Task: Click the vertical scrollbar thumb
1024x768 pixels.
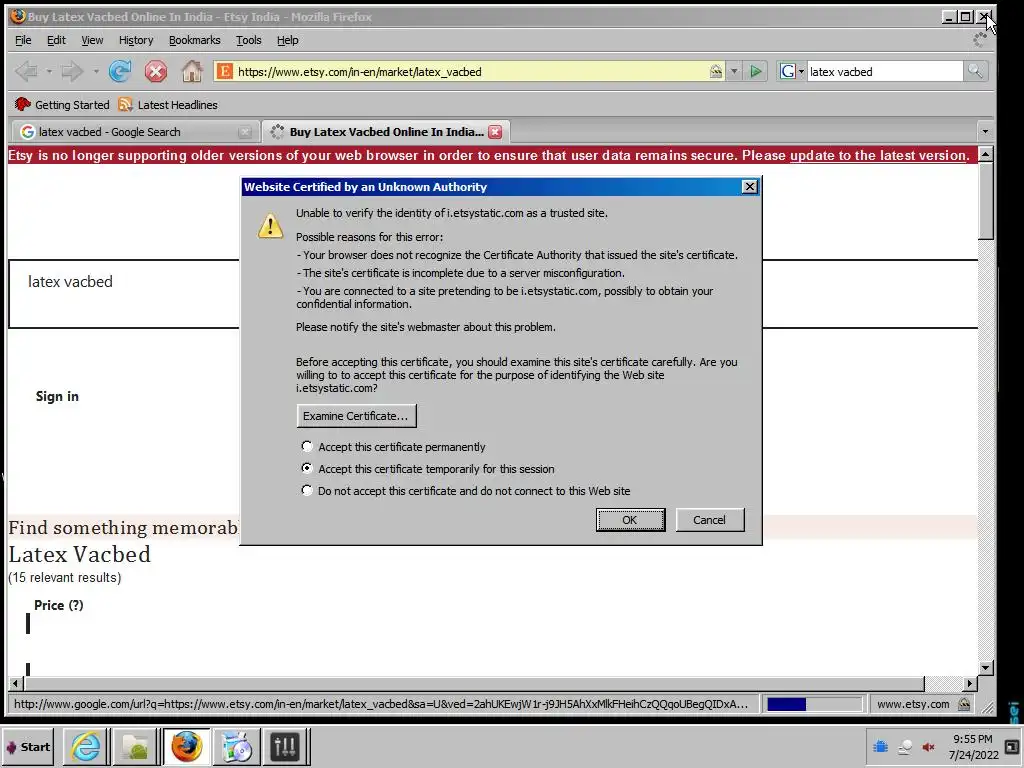Action: (x=985, y=200)
